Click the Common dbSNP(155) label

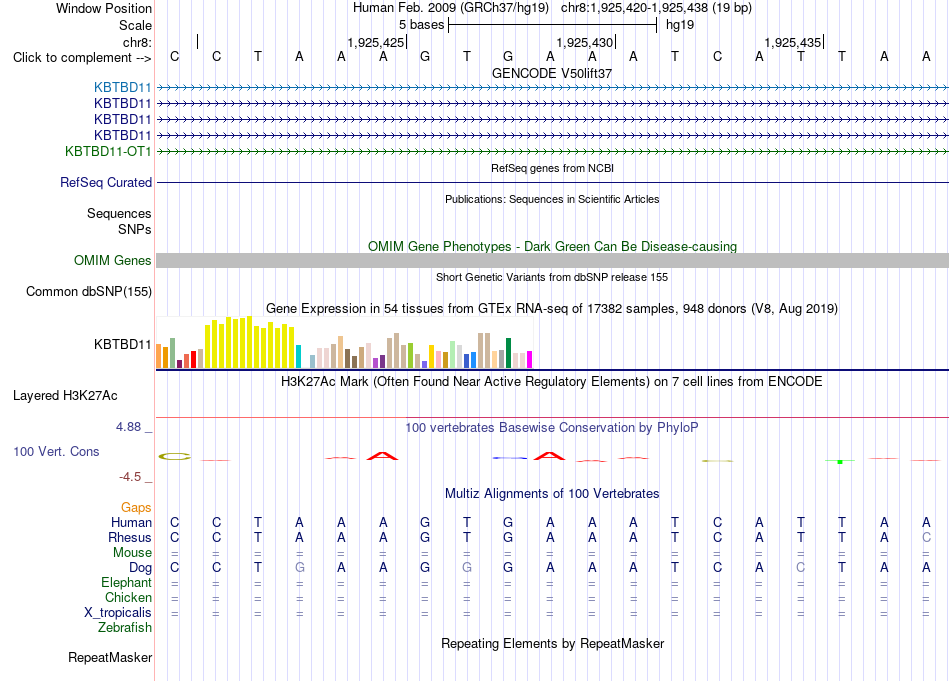(88, 291)
